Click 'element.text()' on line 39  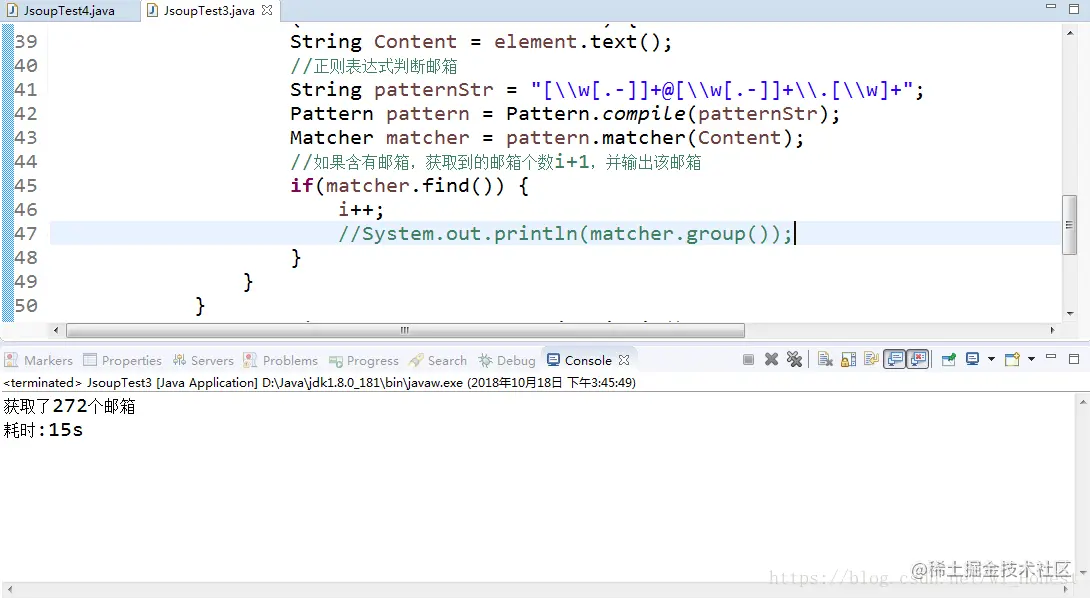pyautogui.click(x=577, y=42)
